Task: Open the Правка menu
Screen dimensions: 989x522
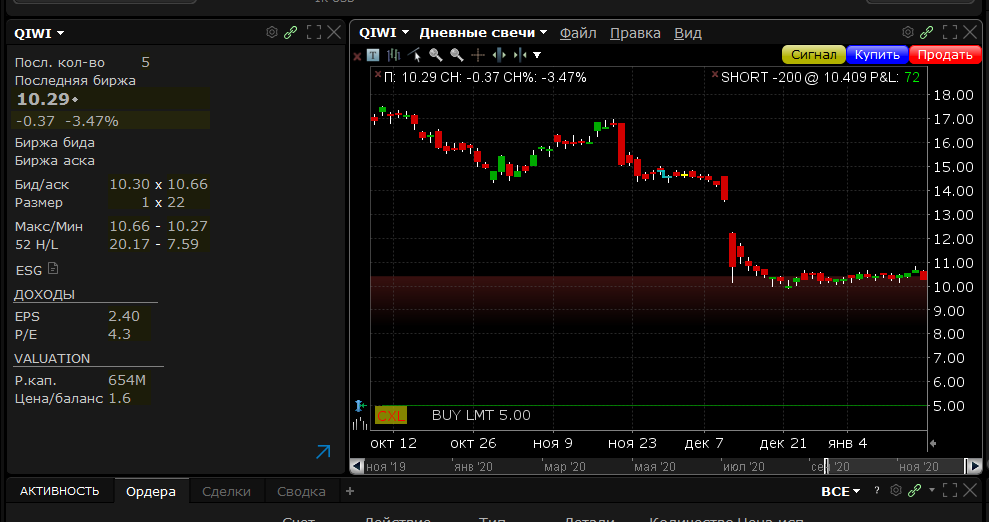Action: click(635, 33)
